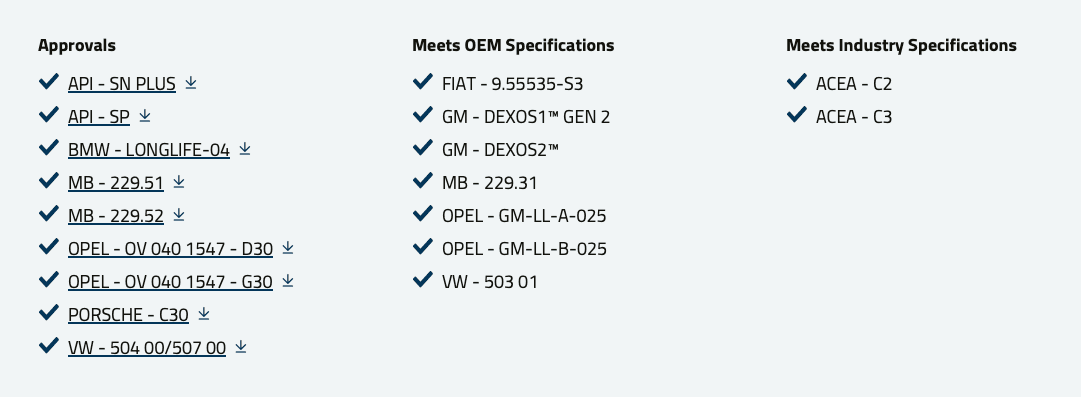Screen dimensions: 1081x397
Task: Download icon for OPEL - OV 040 1547 - D30
Action: (288, 248)
